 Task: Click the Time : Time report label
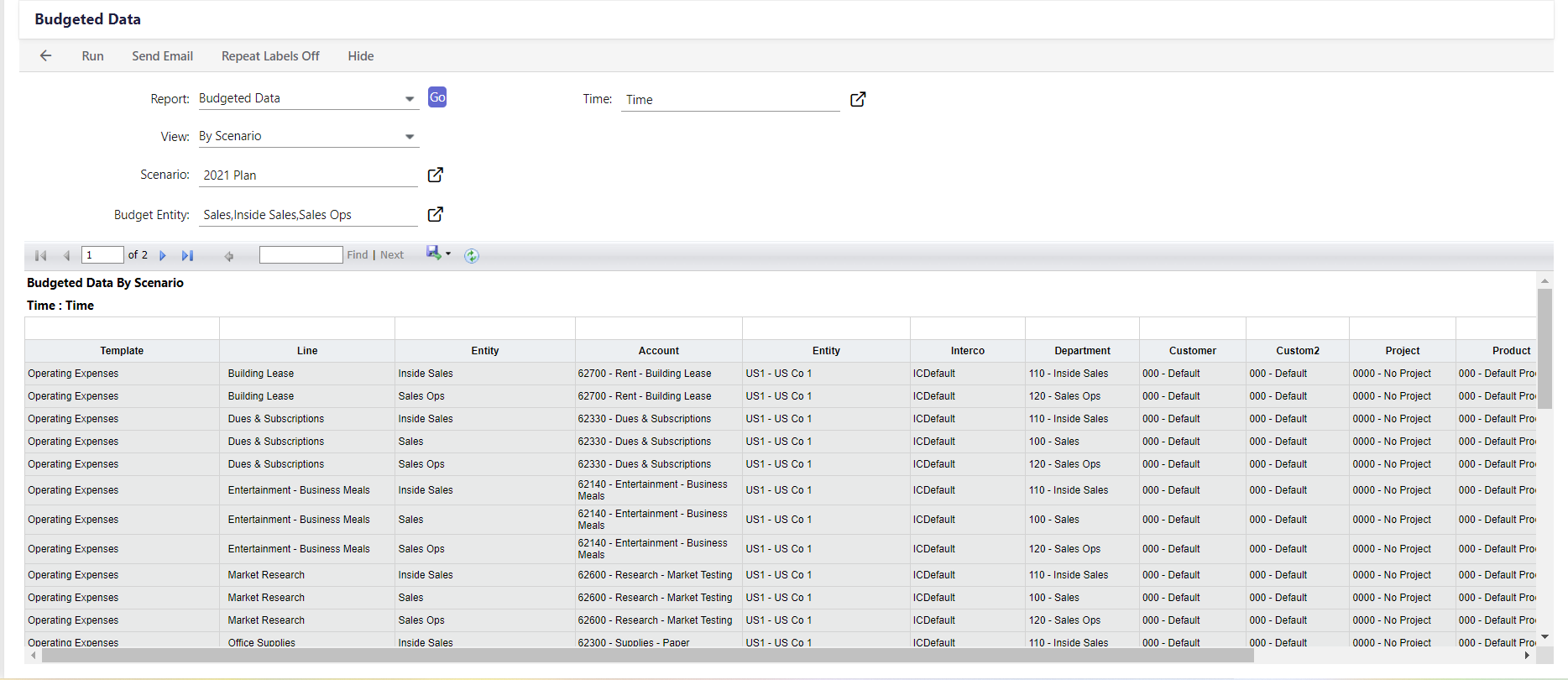click(x=60, y=306)
